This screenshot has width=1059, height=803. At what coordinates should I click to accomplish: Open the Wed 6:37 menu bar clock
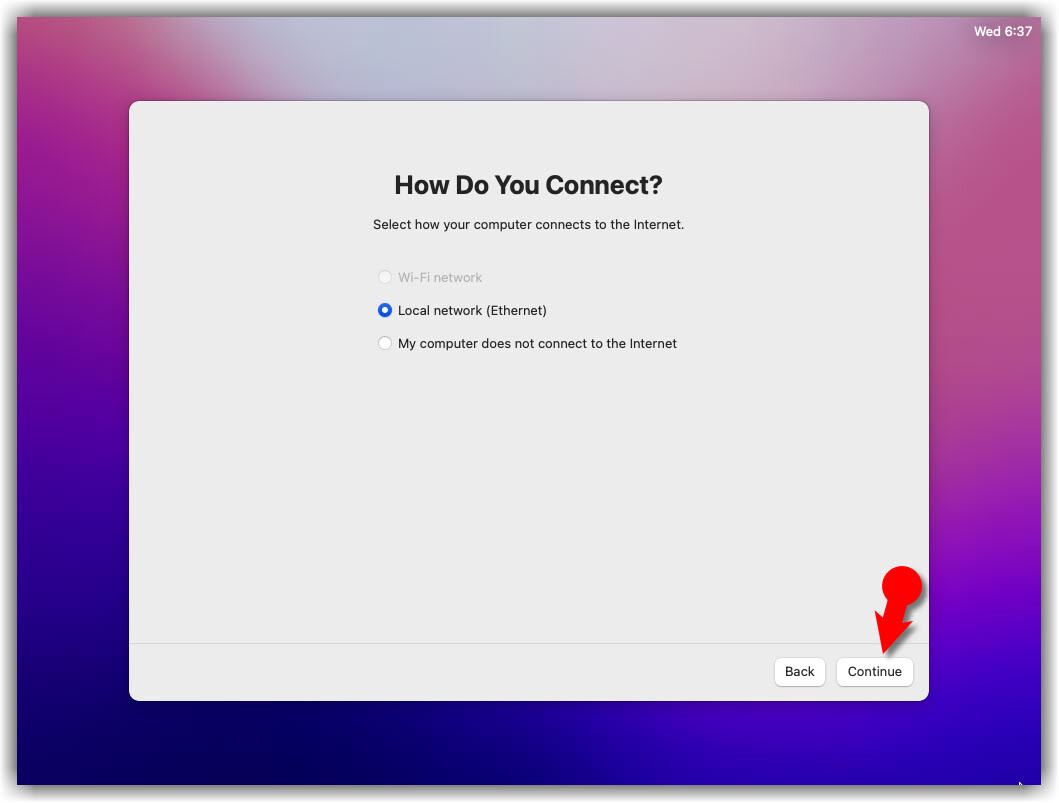coord(1002,32)
